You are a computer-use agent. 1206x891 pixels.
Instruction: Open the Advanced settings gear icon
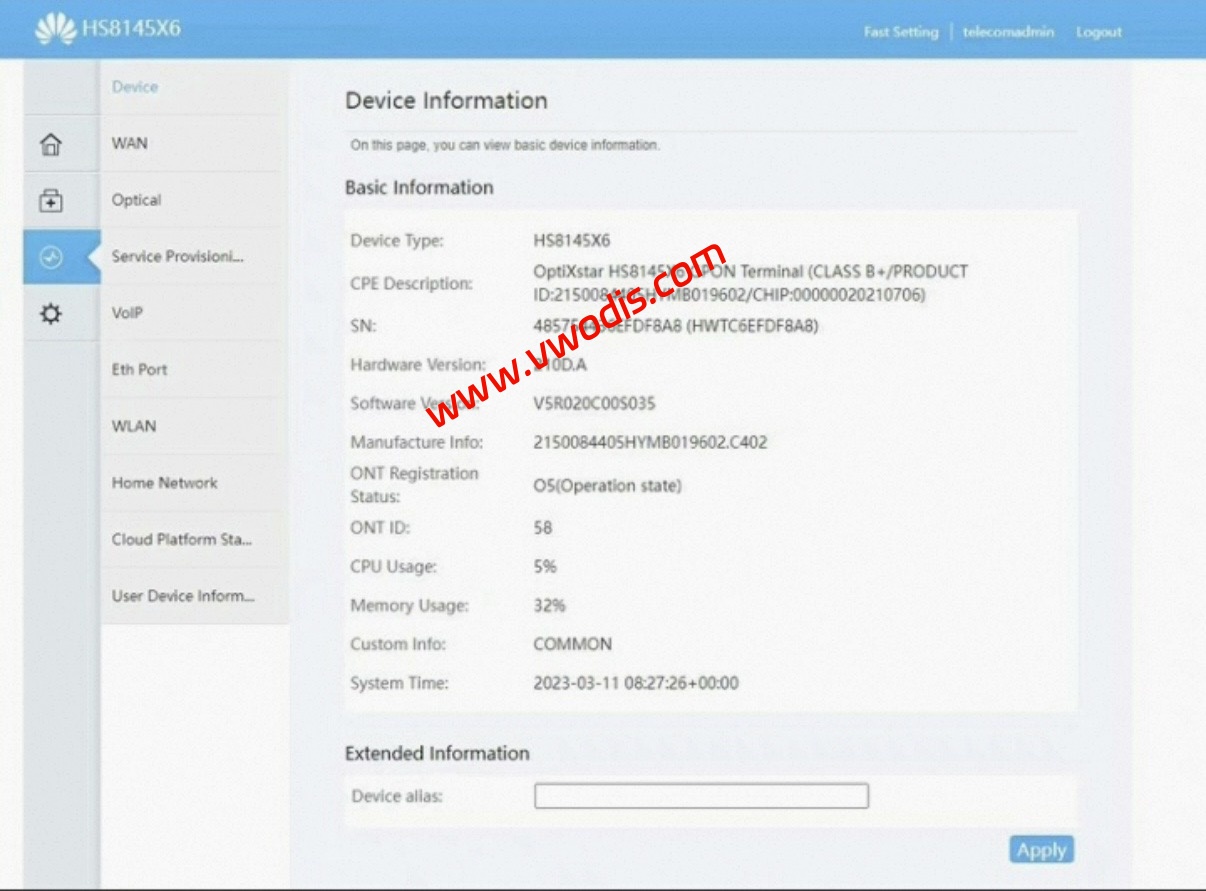pos(50,314)
